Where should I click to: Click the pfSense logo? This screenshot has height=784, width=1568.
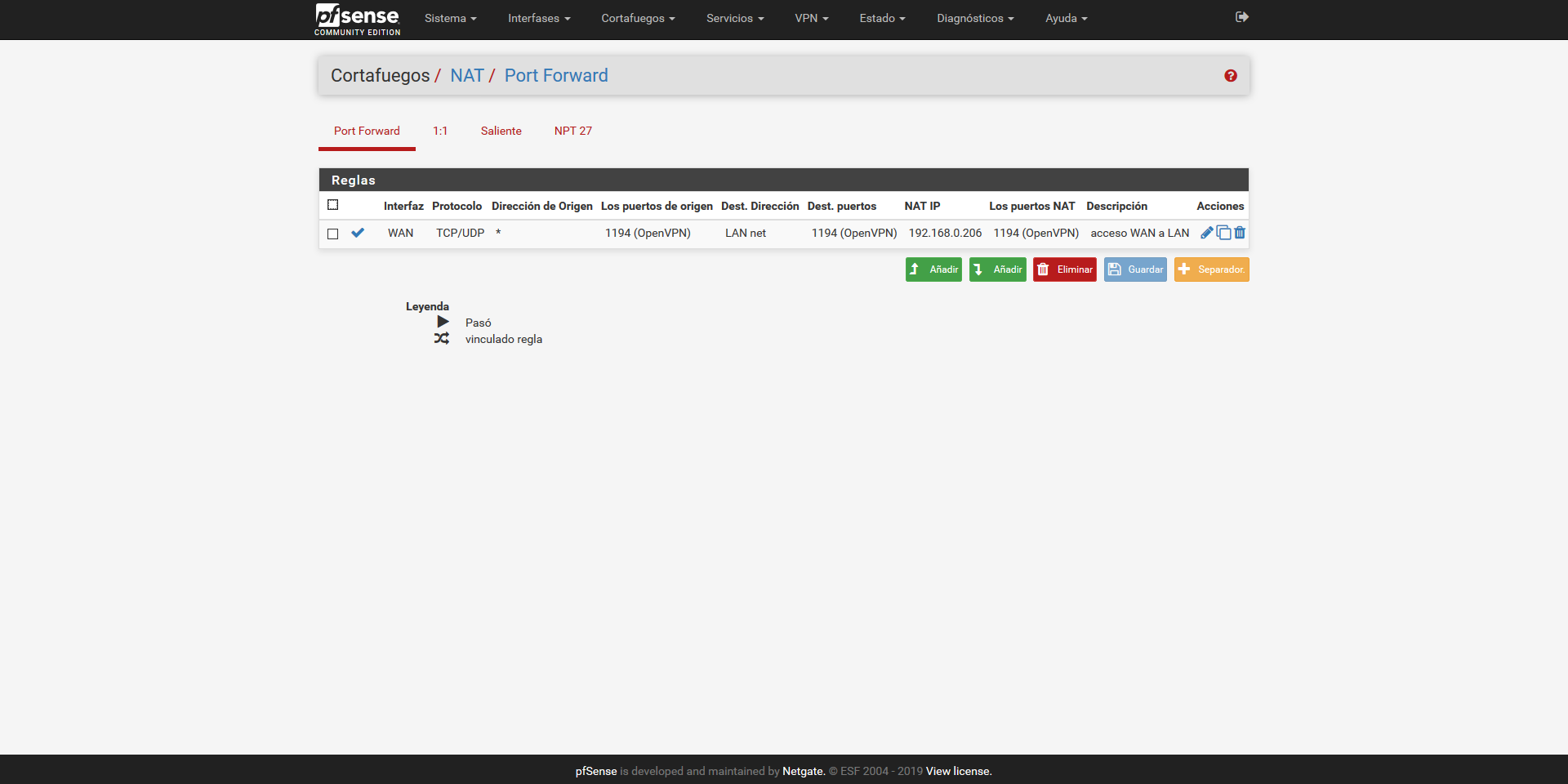coord(357,19)
